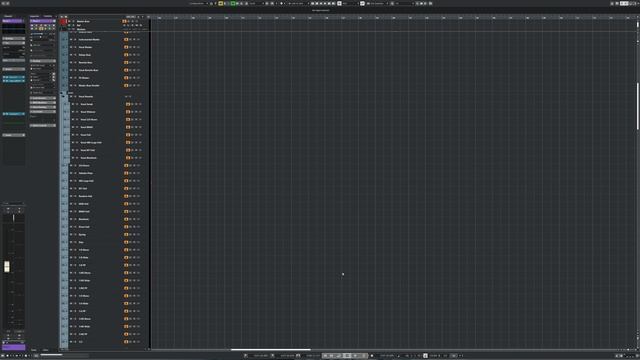Click the channel pan control above the fader
The width and height of the screenshot is (640, 360).
[13, 218]
